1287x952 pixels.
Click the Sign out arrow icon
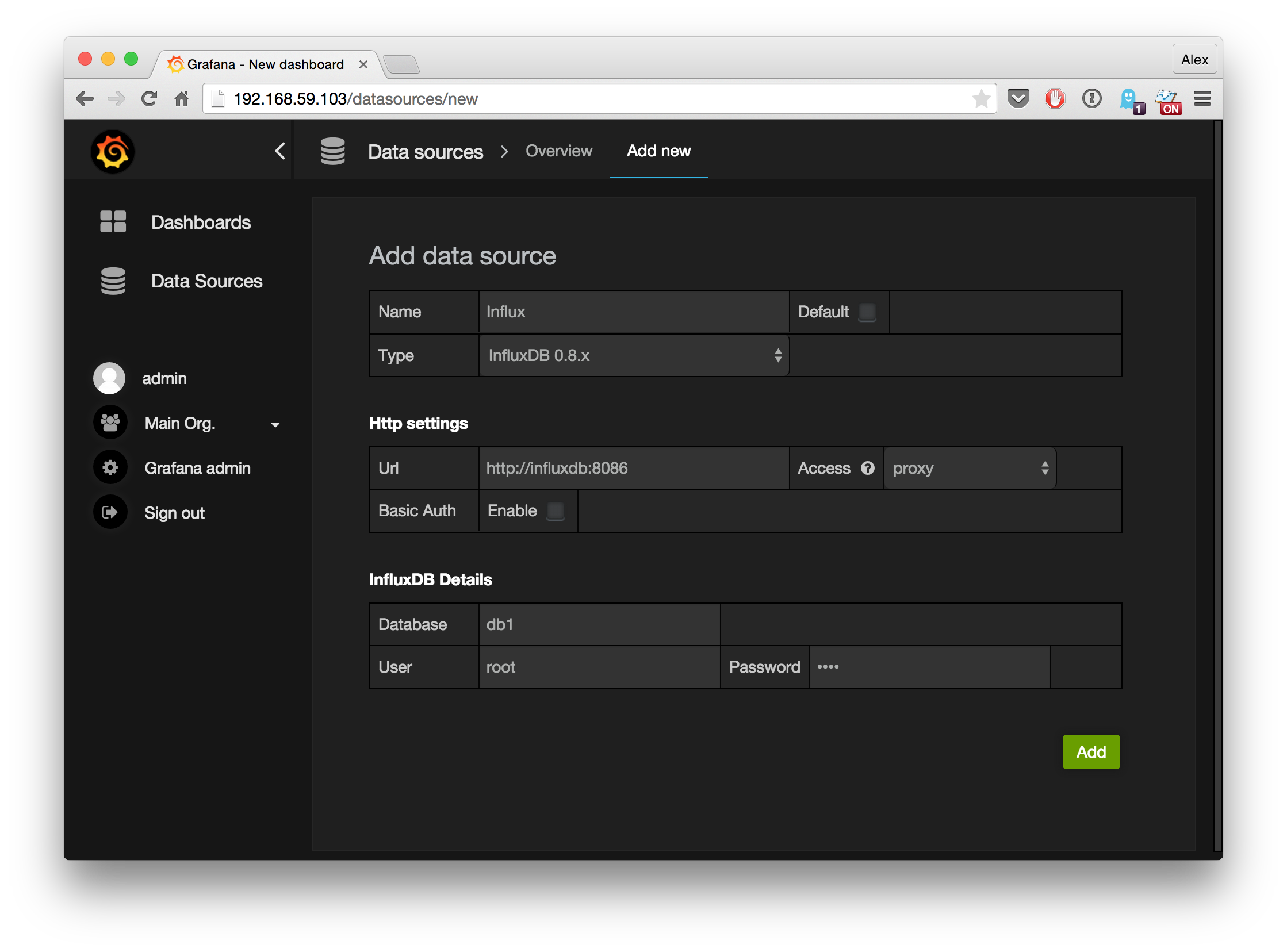[110, 512]
